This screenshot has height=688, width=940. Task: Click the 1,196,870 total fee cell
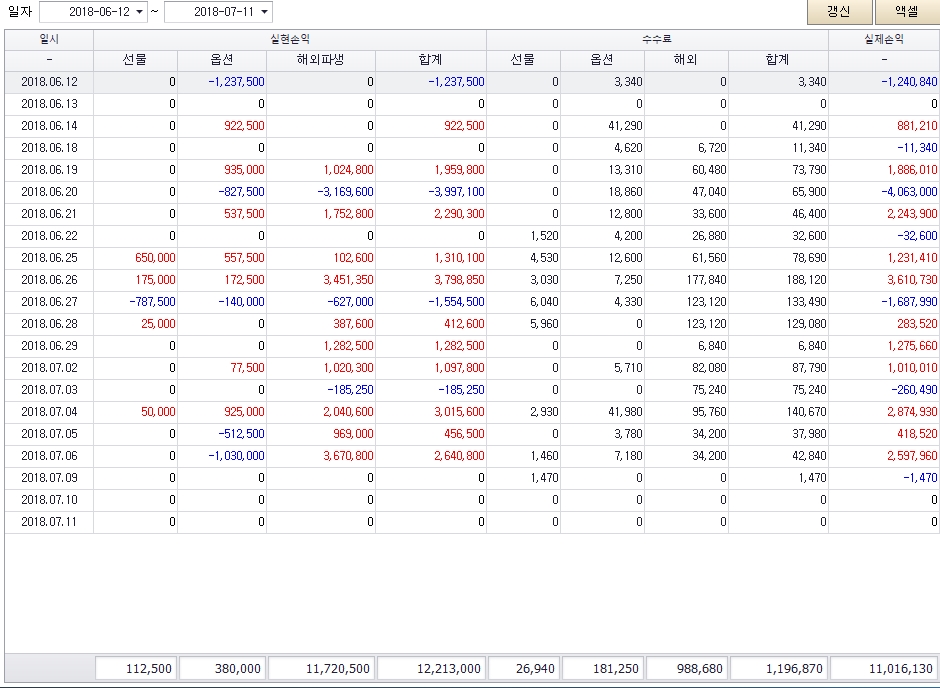point(779,669)
